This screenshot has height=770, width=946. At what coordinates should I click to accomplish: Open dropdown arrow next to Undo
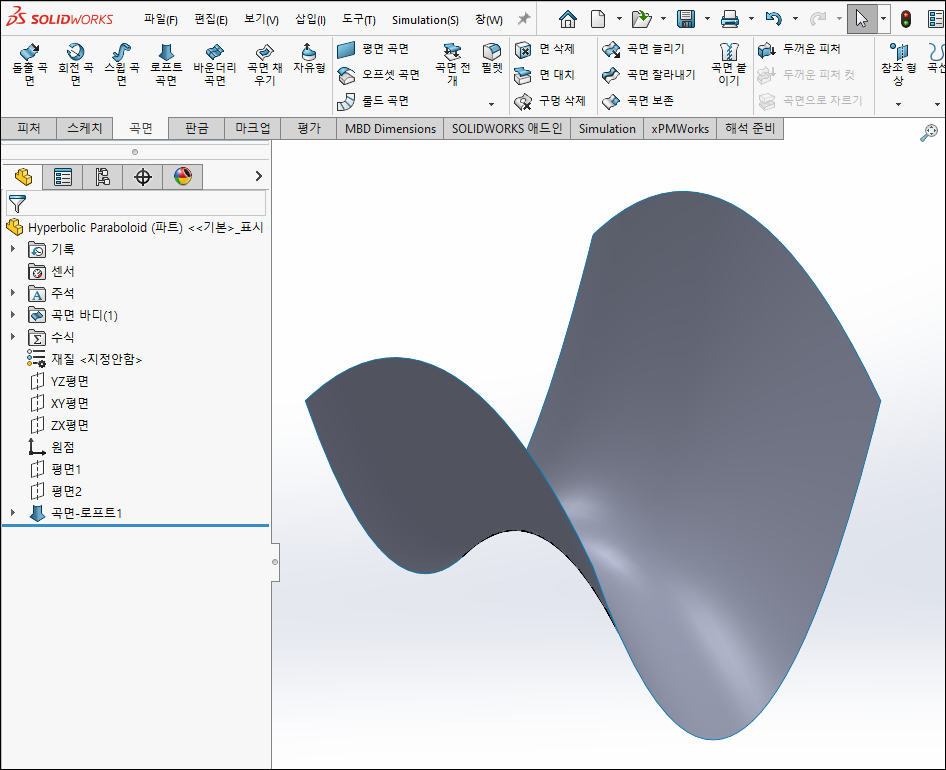(795, 19)
